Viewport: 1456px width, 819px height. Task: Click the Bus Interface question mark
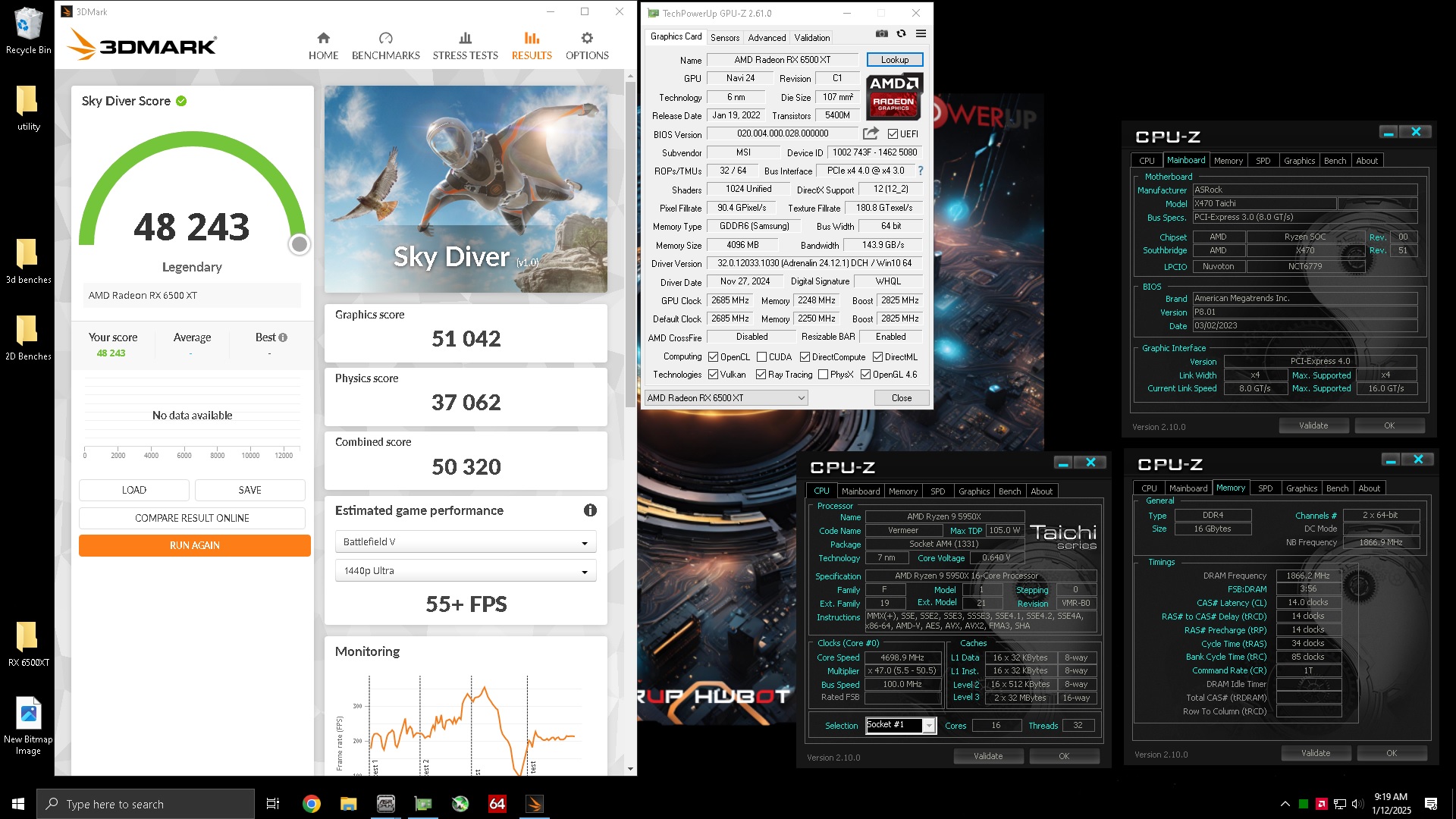point(921,171)
